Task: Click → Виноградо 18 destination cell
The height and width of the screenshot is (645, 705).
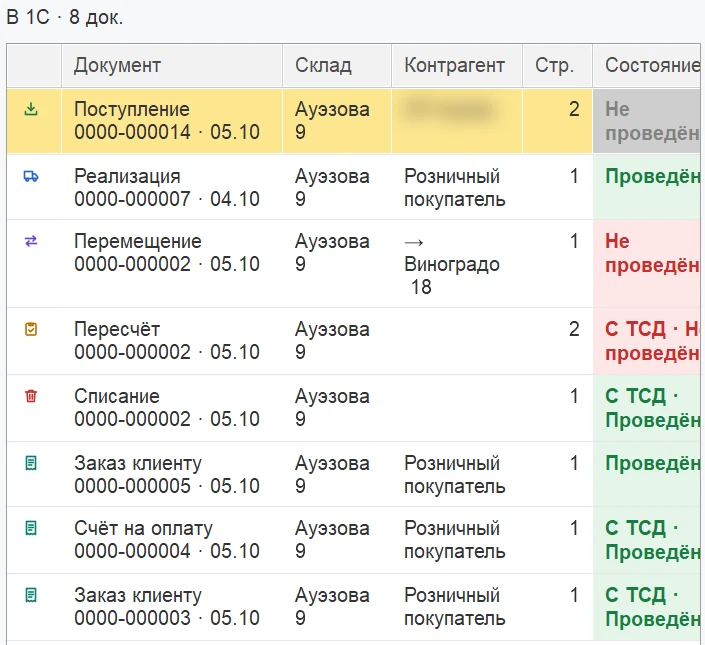Action: 452,264
